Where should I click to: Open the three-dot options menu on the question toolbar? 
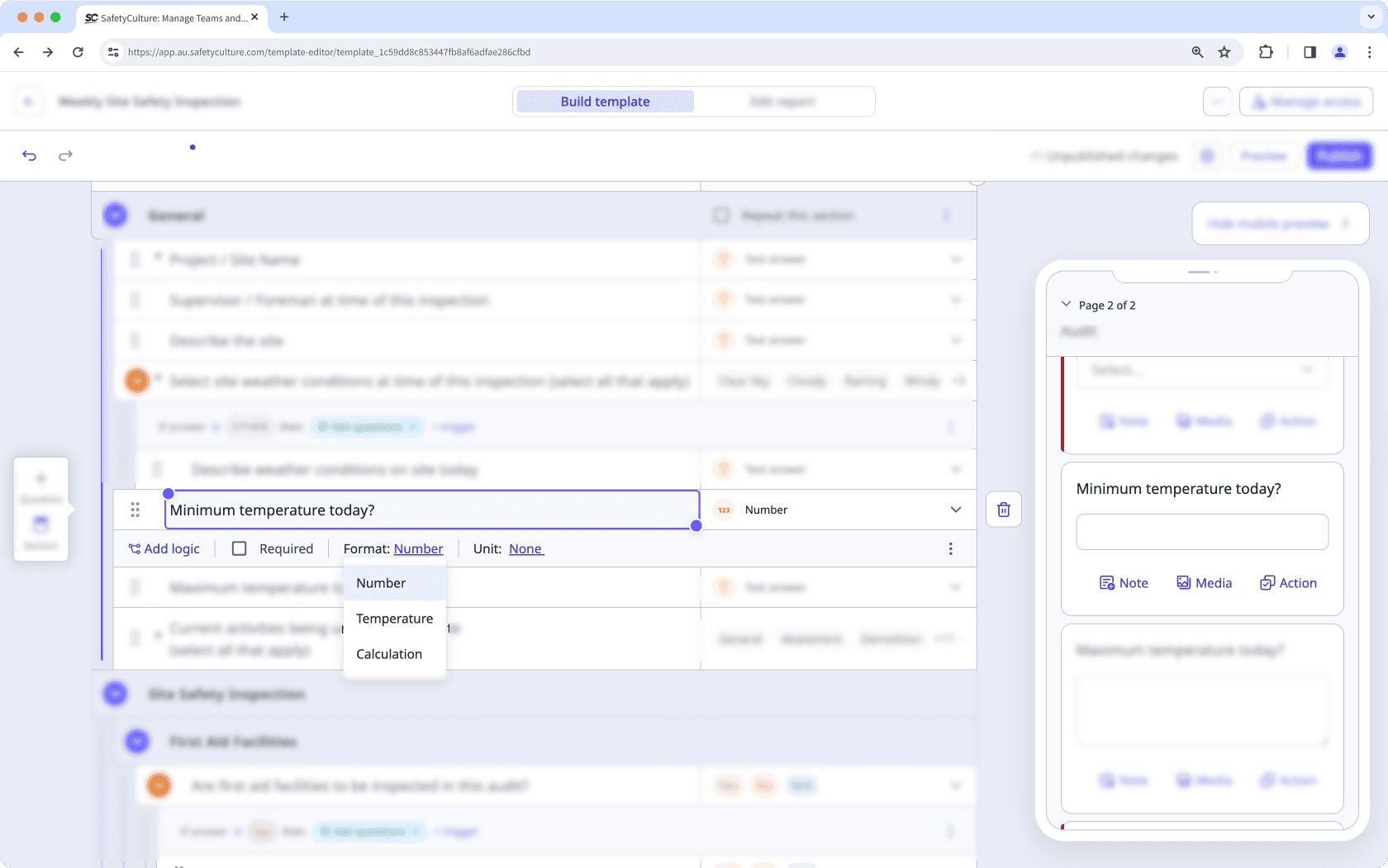(950, 548)
